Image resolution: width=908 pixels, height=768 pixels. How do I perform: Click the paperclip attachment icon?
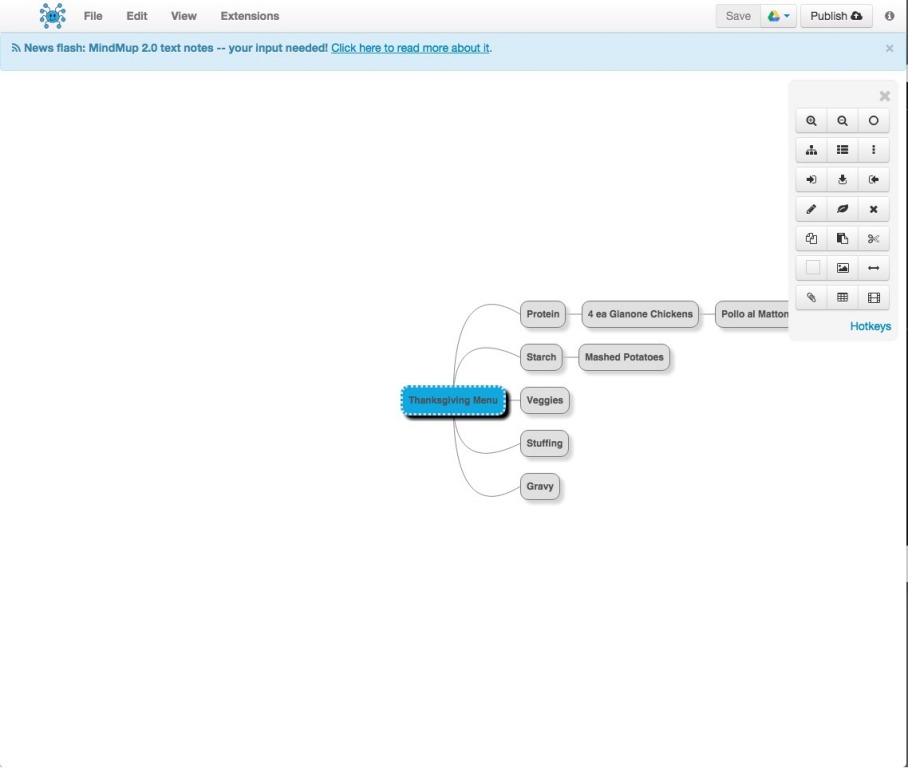(811, 298)
